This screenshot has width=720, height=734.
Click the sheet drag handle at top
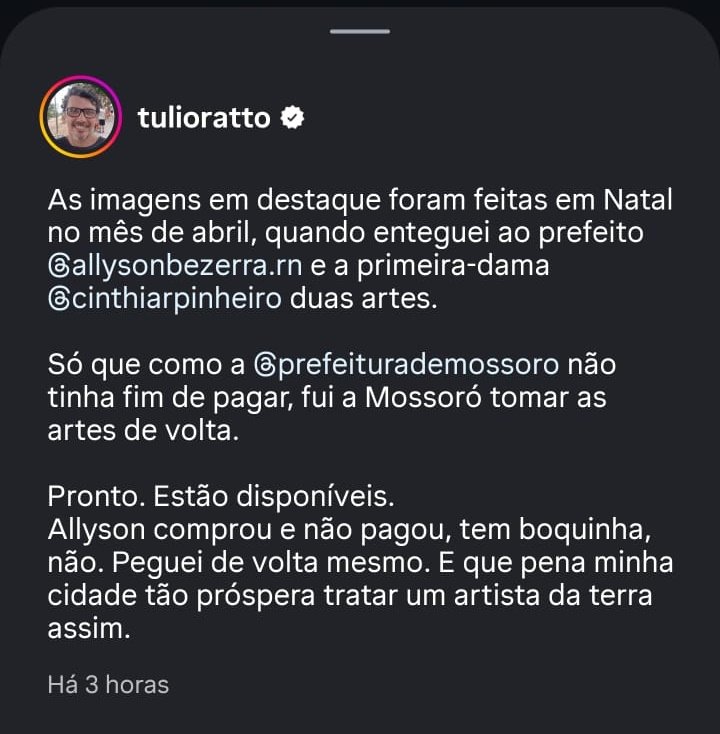pos(359,30)
